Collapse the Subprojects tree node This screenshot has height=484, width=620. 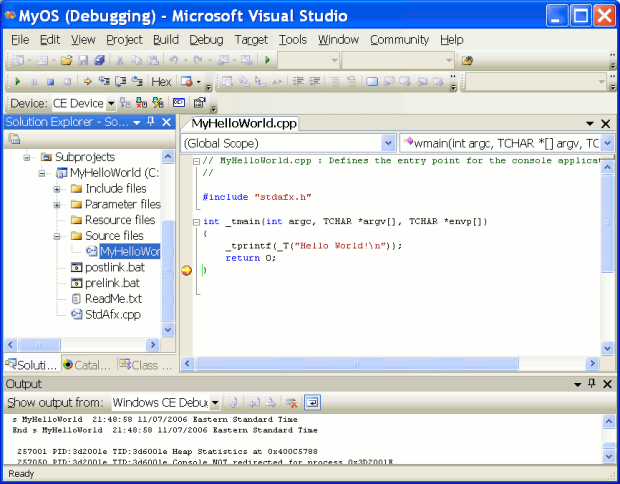26,157
